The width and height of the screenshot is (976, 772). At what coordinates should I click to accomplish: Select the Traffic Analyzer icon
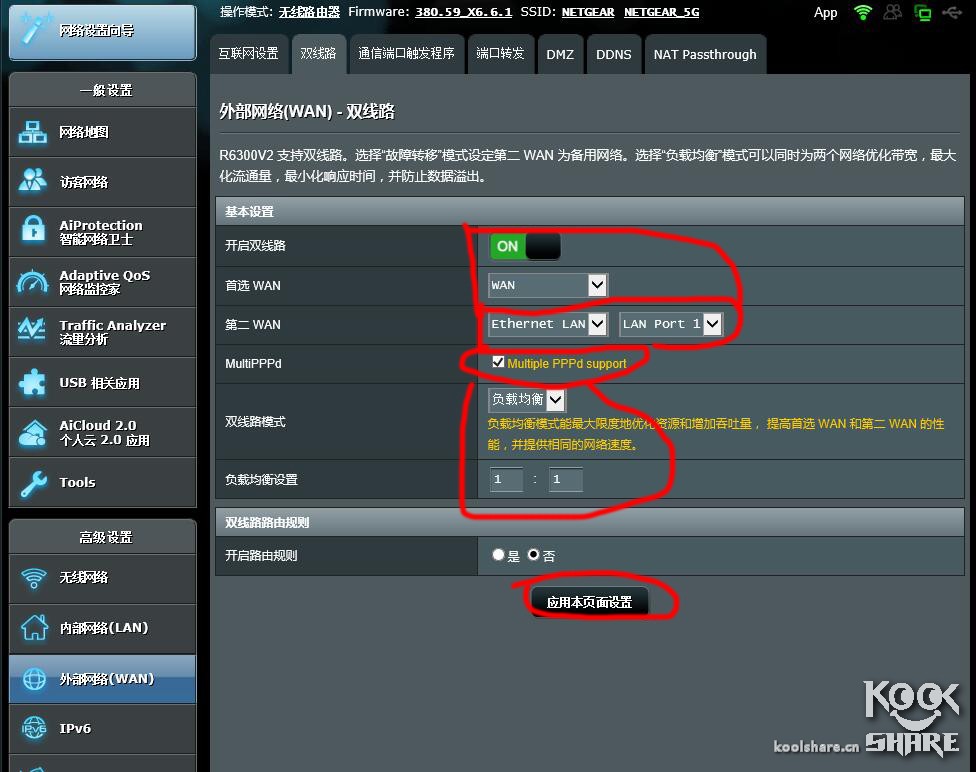[33, 331]
